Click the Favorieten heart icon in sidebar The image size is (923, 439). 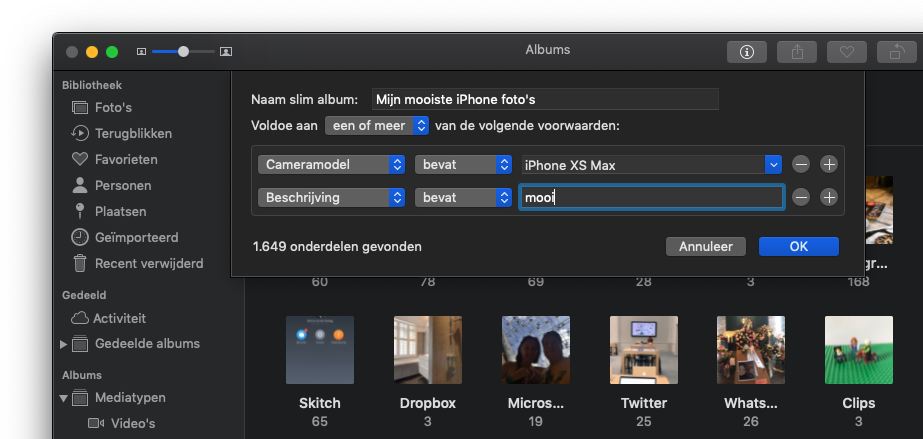pos(79,159)
